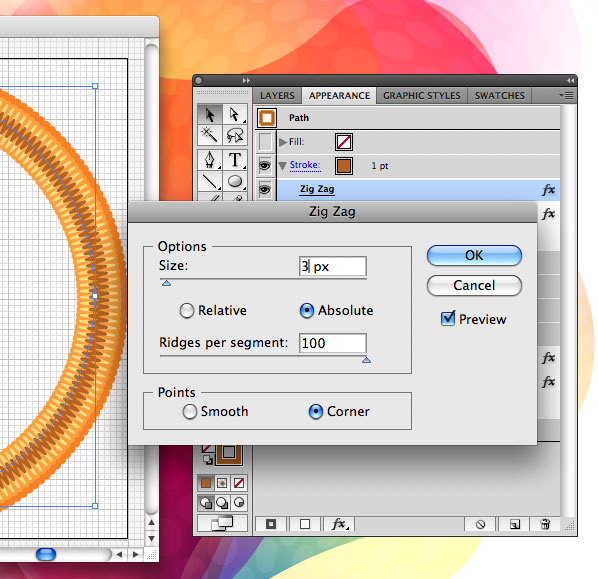Close the floating panel via circle button
Viewport: 598px width, 579px height.
pos(198,80)
